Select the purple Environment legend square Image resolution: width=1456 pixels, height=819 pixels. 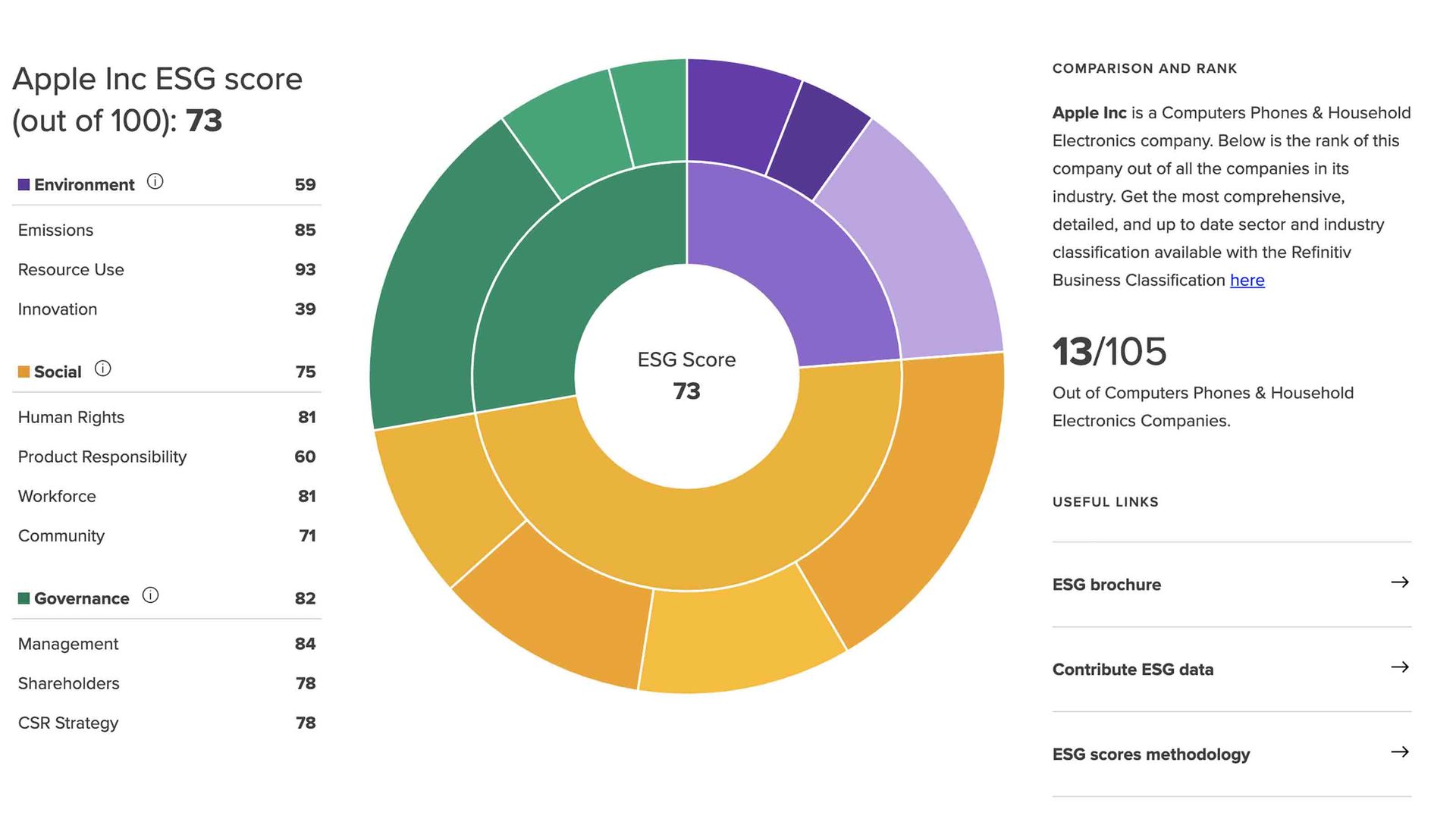pyautogui.click(x=22, y=184)
